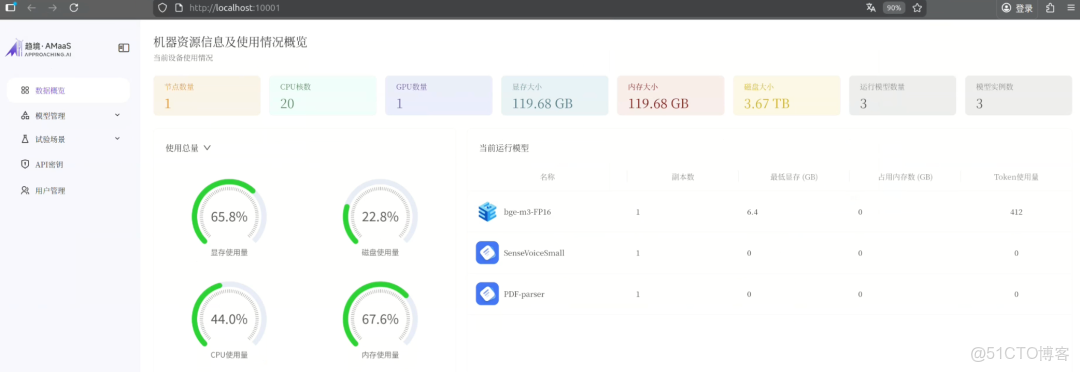This screenshot has height=372, width=1080.
Task: Select the SenseVoiceSmall model name
Action: (534, 253)
